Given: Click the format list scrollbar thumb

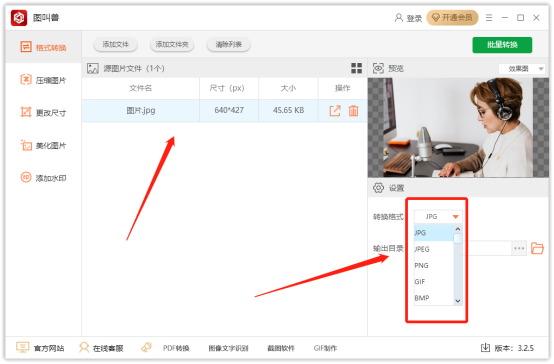Looking at the screenshot, I should click(x=458, y=239).
